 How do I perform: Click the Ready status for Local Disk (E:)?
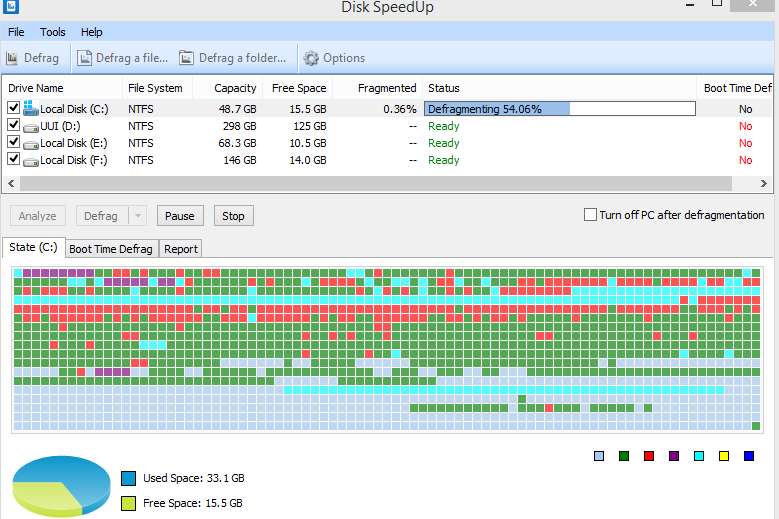click(x=444, y=143)
